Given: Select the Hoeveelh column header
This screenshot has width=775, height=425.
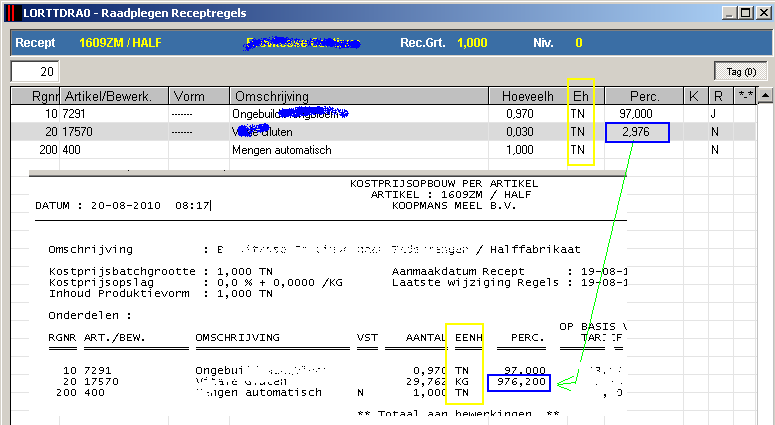Looking at the screenshot, I should tap(528, 96).
